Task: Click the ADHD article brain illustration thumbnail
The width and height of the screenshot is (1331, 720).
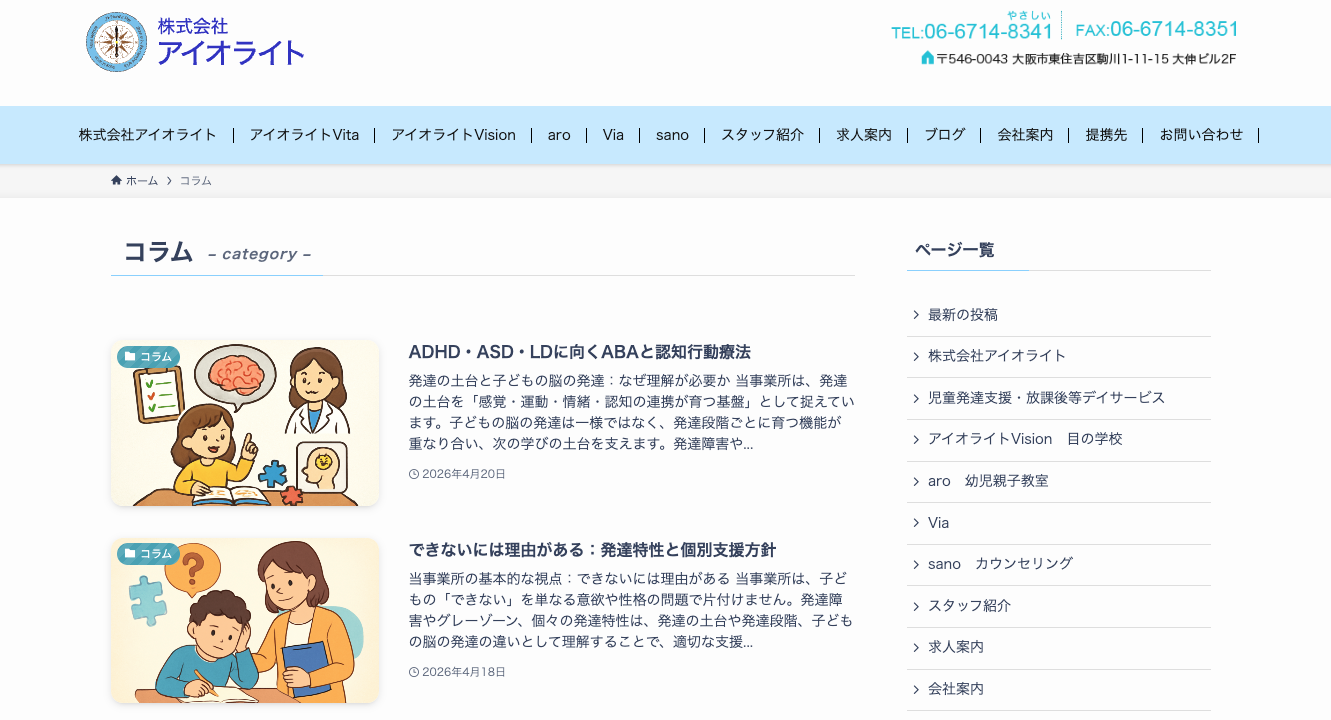Action: 245,423
